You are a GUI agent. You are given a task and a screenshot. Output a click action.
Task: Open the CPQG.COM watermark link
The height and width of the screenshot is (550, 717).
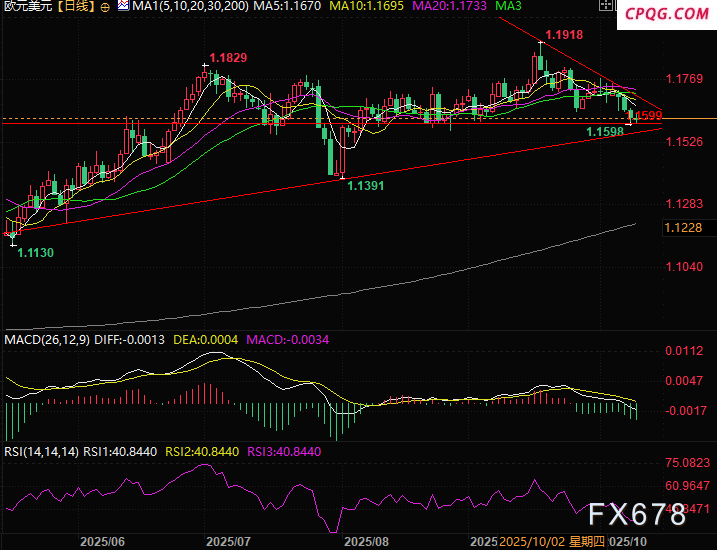662,14
